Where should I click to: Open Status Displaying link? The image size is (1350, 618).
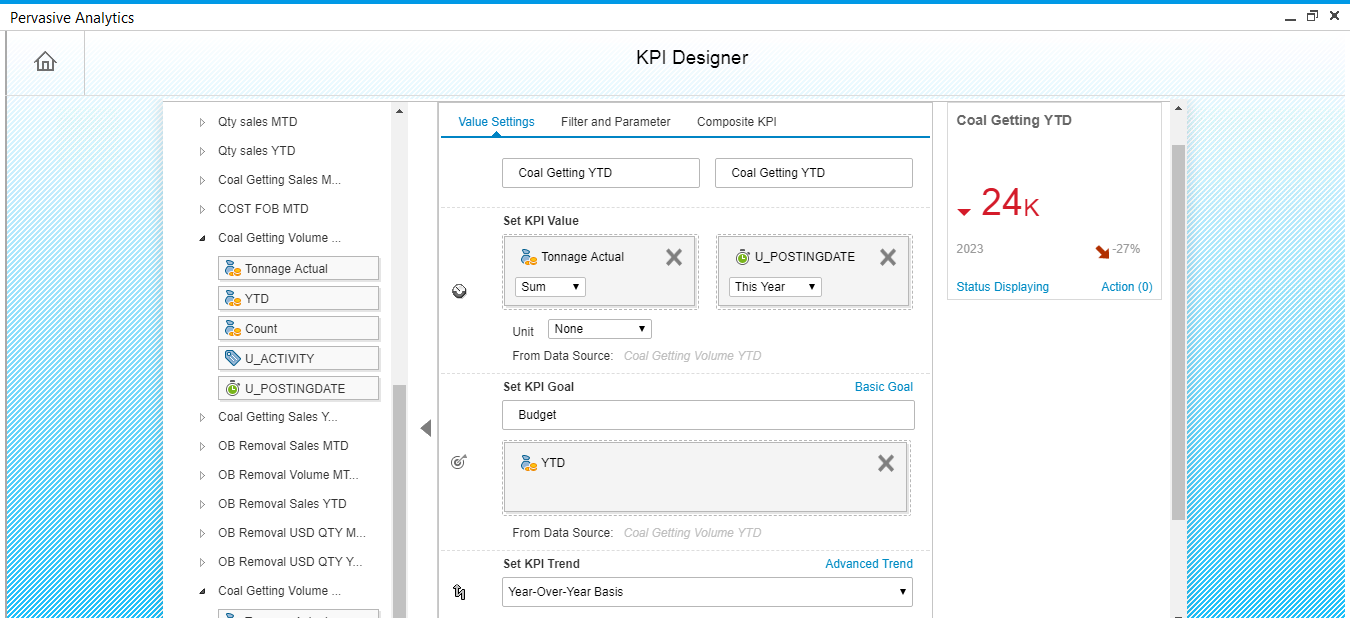(1003, 287)
